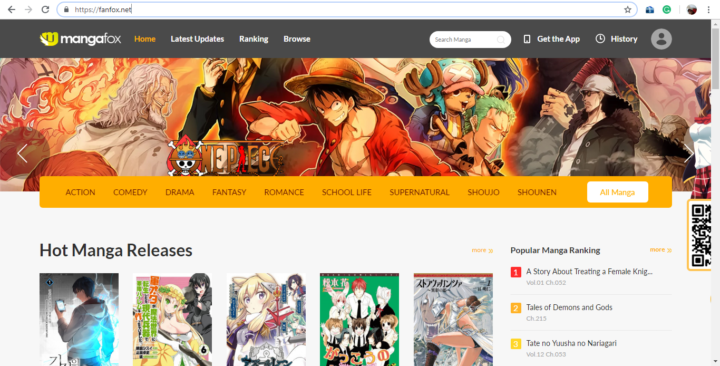
Task: Click the All Manga button
Action: tap(617, 192)
